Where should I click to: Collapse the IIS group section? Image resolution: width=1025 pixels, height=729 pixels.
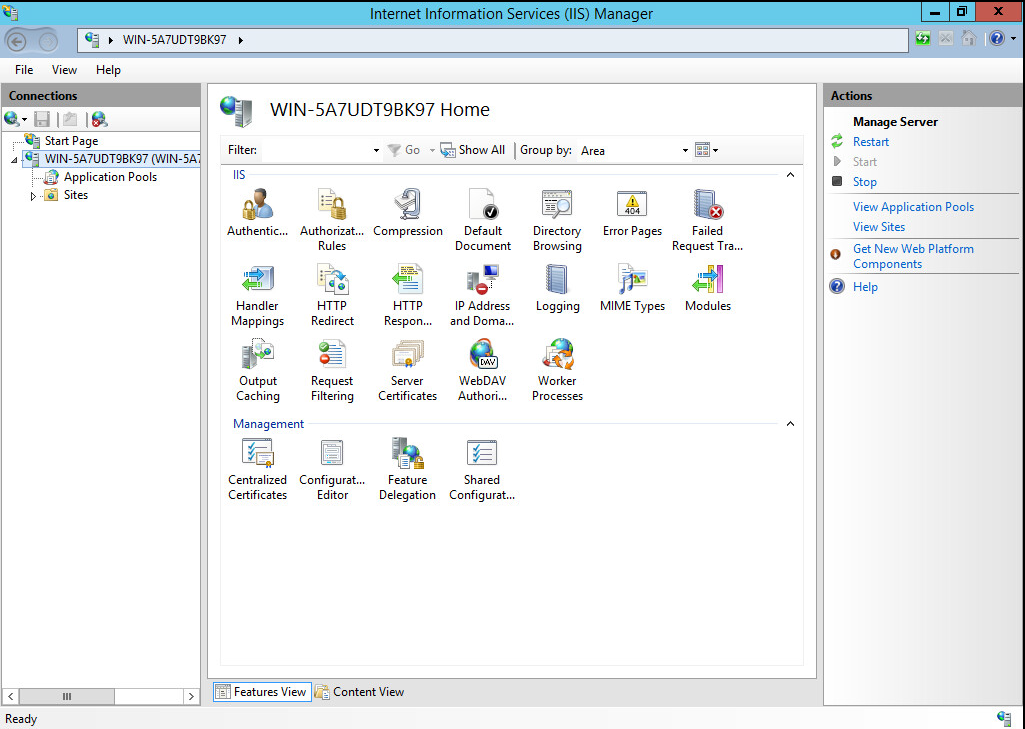tap(790, 175)
